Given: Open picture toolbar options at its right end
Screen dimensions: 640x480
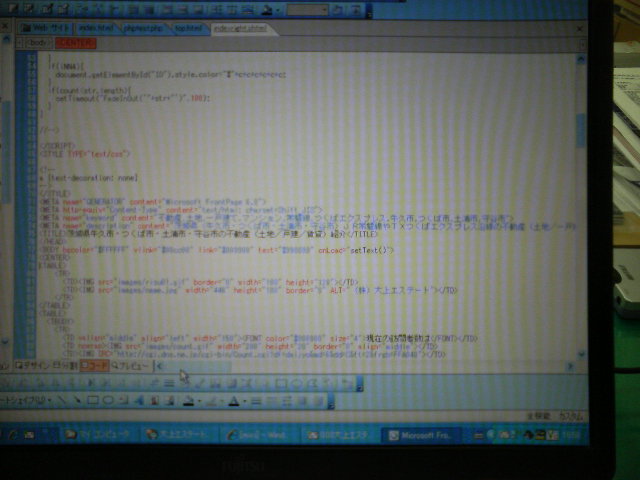Looking at the screenshot, I should pyautogui.click(x=360, y=384).
